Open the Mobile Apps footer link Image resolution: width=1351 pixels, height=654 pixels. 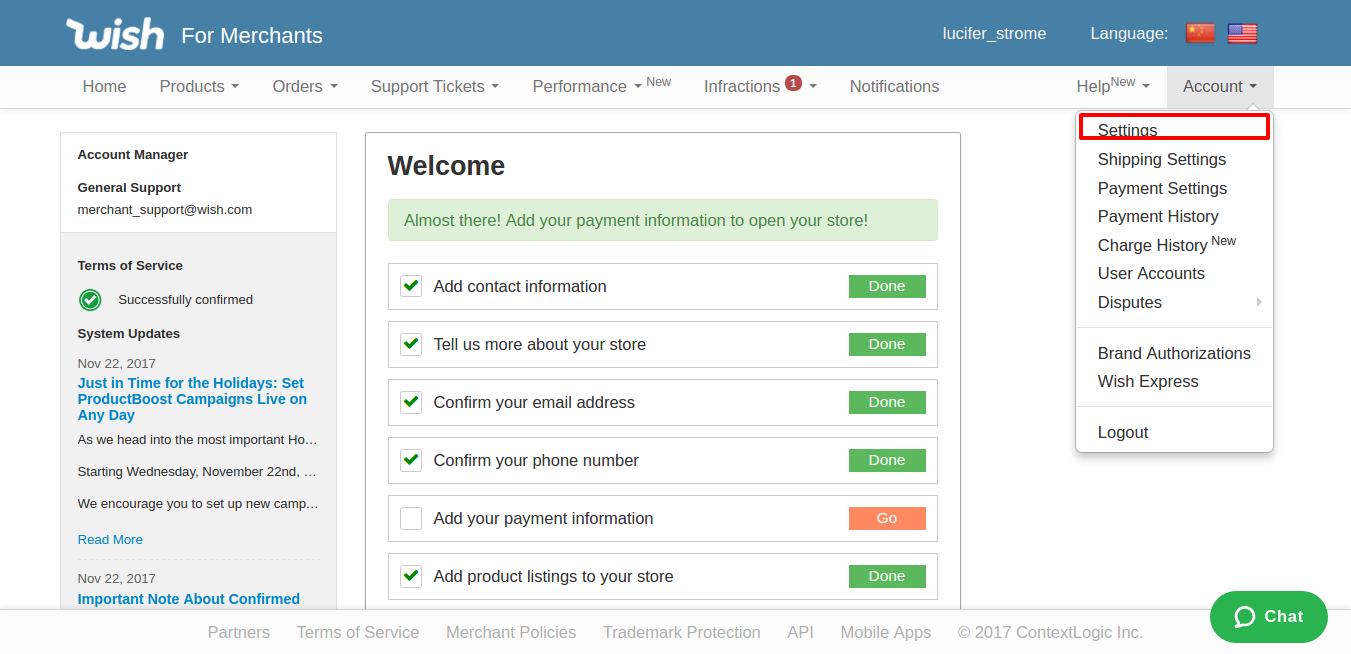pyautogui.click(x=886, y=632)
